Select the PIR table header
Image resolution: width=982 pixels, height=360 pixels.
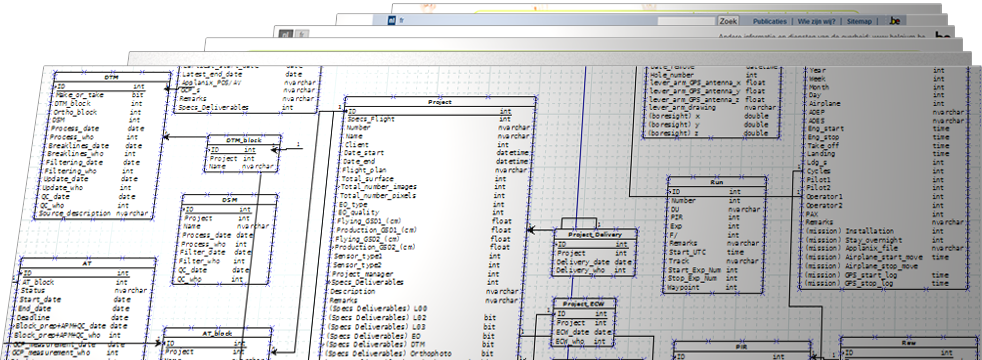point(742,346)
